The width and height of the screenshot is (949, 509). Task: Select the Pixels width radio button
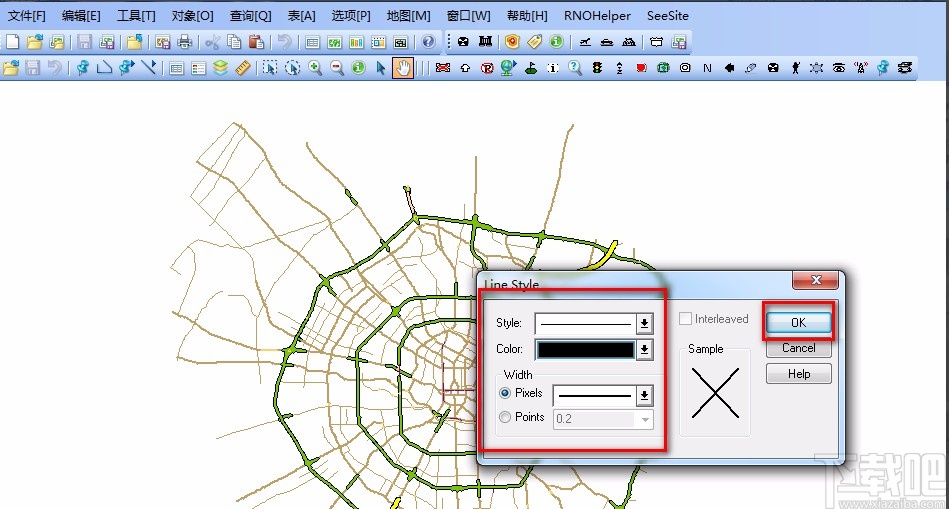[x=505, y=393]
